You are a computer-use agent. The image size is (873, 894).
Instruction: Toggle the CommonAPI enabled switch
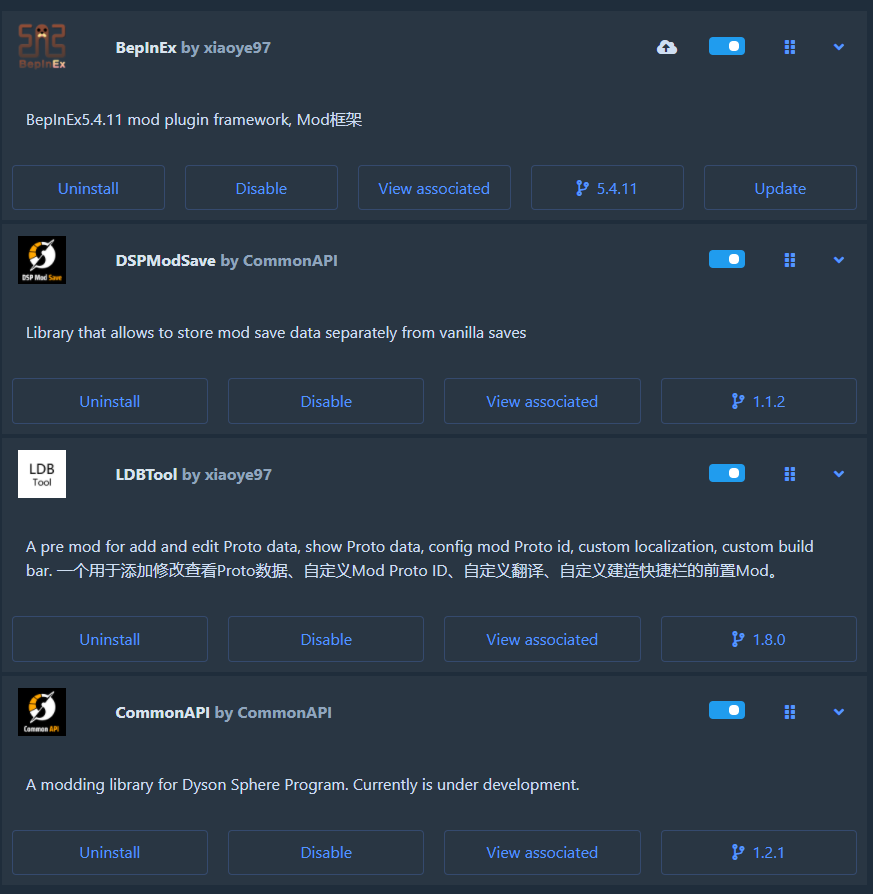tap(726, 710)
